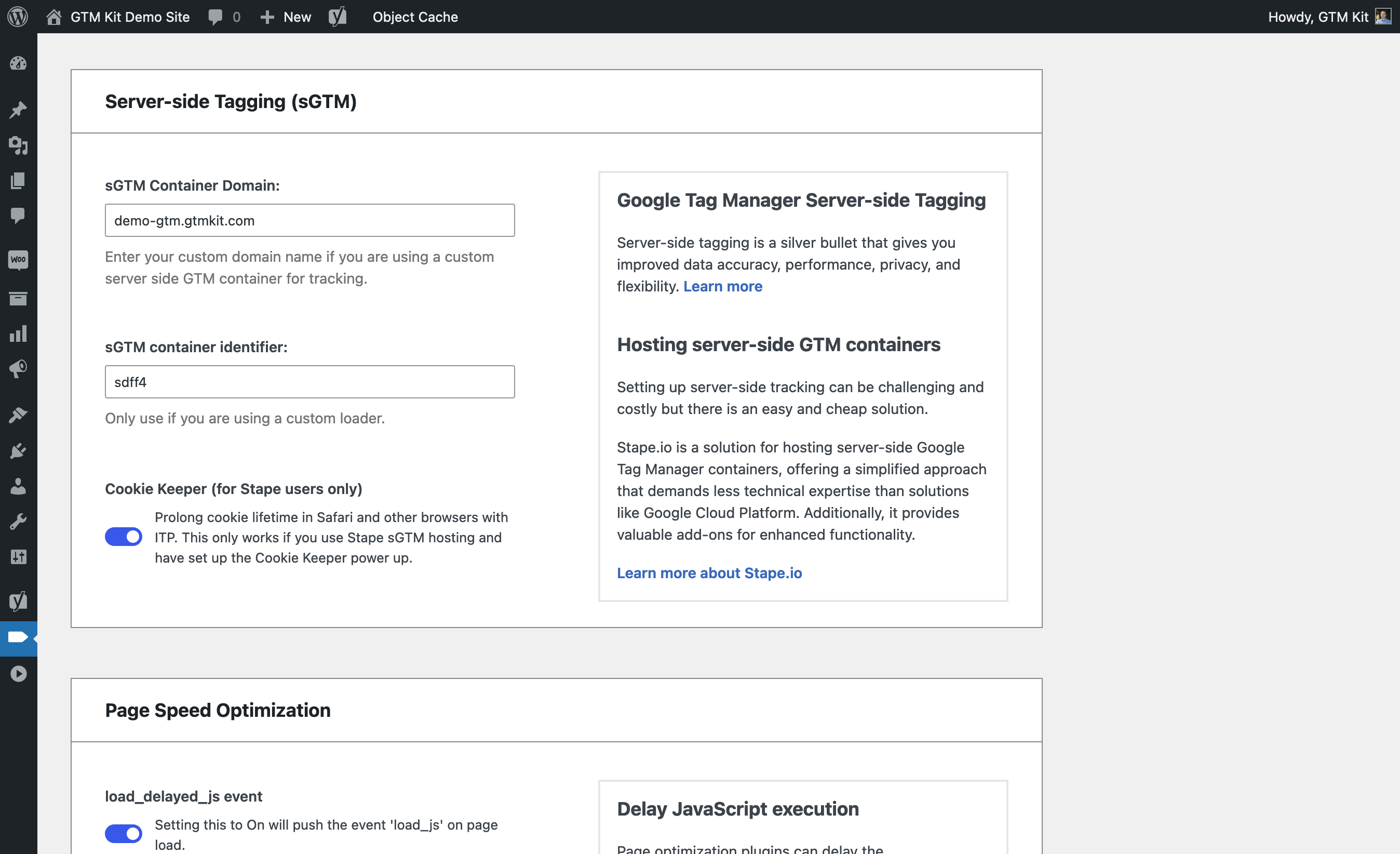Click the sGTM container identifier field showing sdff4
Viewport: 1400px width, 854px height.
(x=309, y=382)
